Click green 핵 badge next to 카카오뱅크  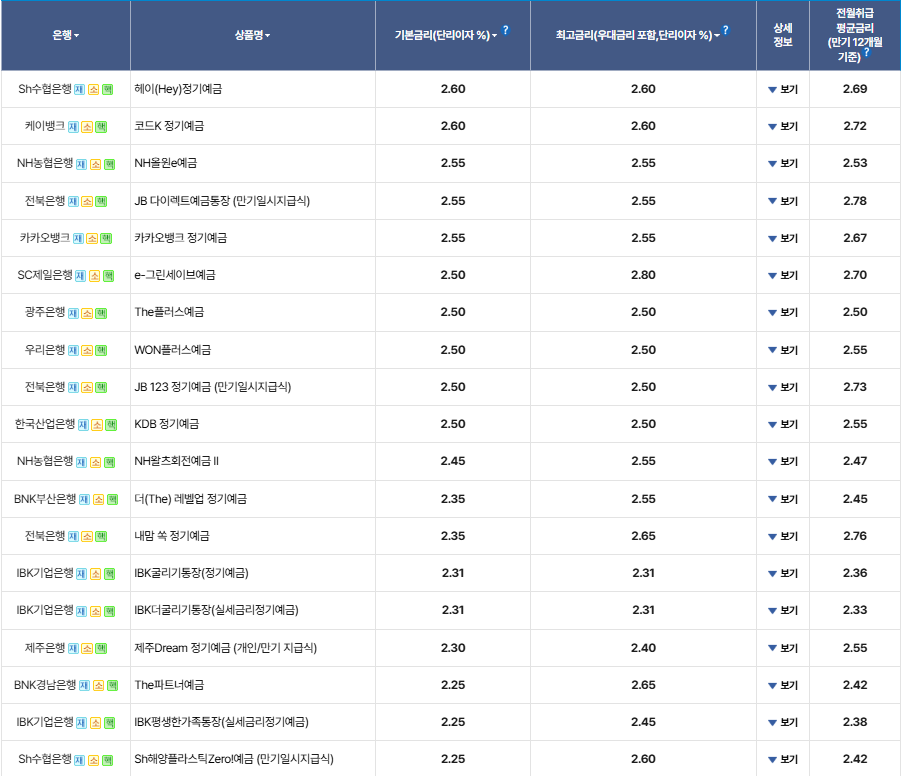[106, 239]
